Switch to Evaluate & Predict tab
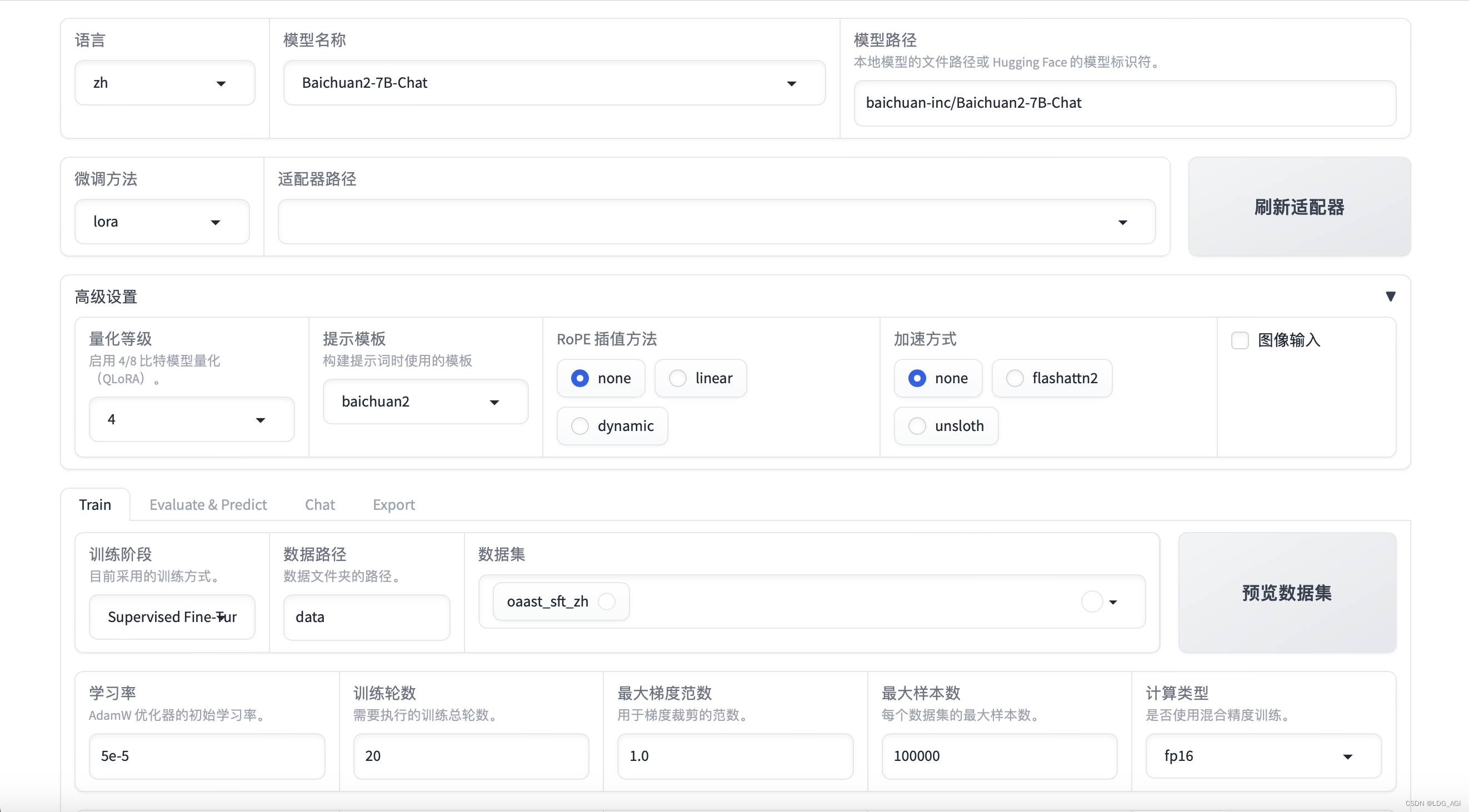The height and width of the screenshot is (812, 1469). point(208,505)
